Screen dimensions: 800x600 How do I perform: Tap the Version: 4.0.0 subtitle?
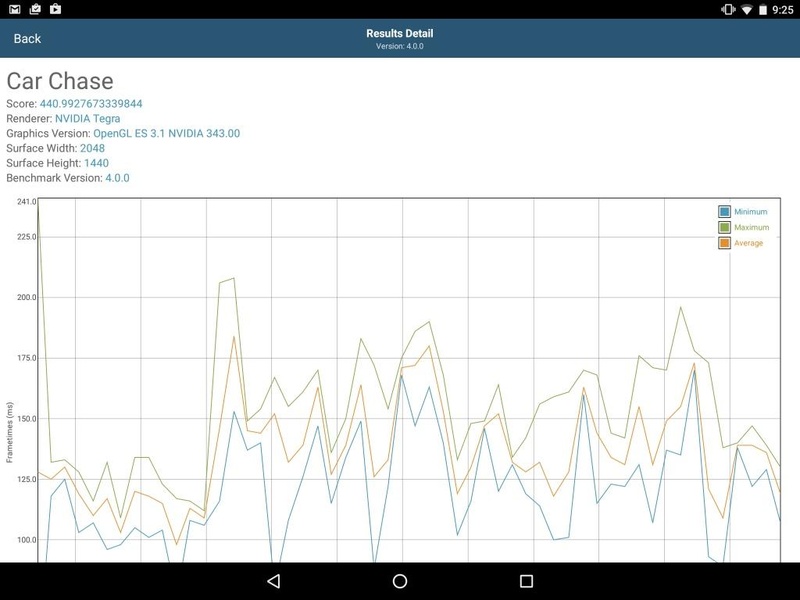[x=399, y=46]
